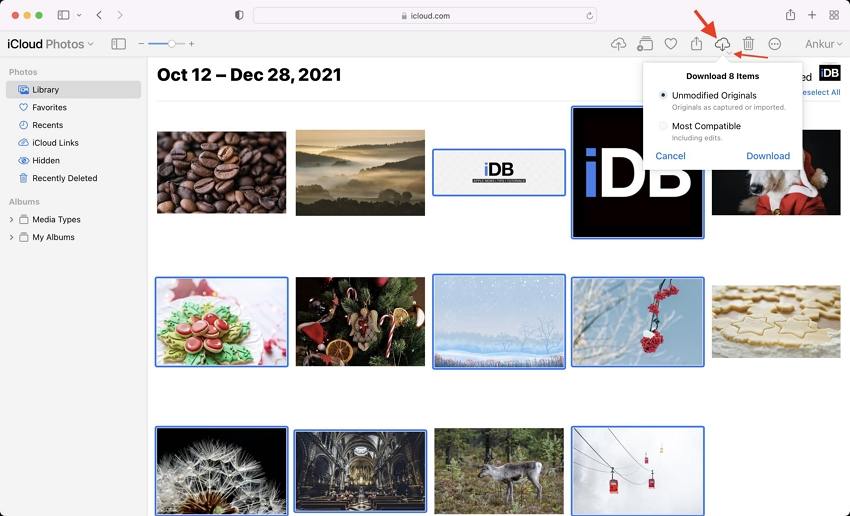Click the Download button in popup
This screenshot has width=850, height=516.
coord(767,156)
